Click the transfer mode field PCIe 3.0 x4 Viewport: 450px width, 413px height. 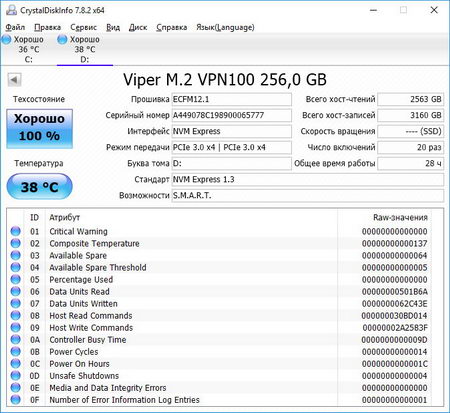click(x=231, y=147)
